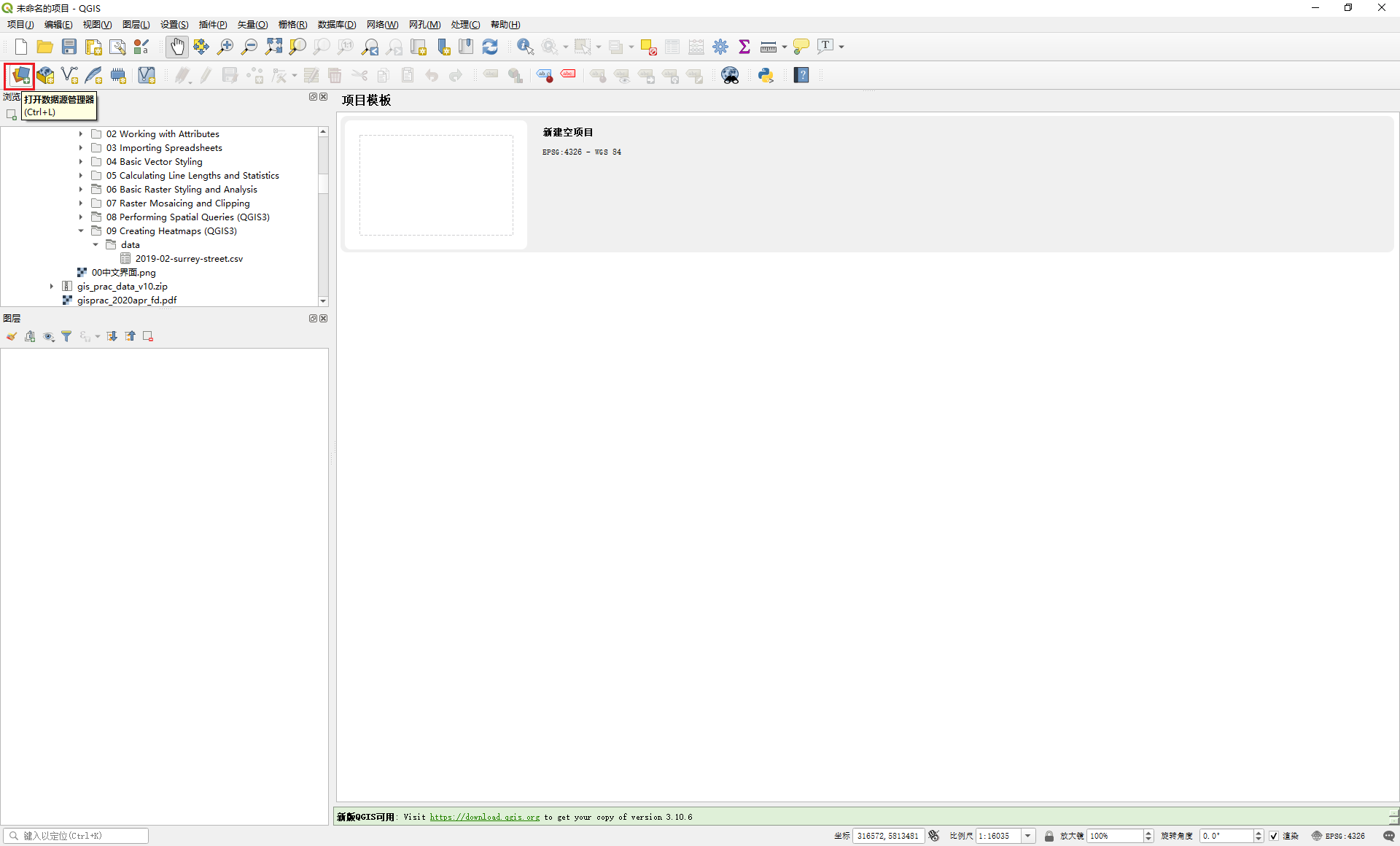This screenshot has height=846, width=1400.
Task: Click the Refresh map icon
Action: [x=490, y=47]
